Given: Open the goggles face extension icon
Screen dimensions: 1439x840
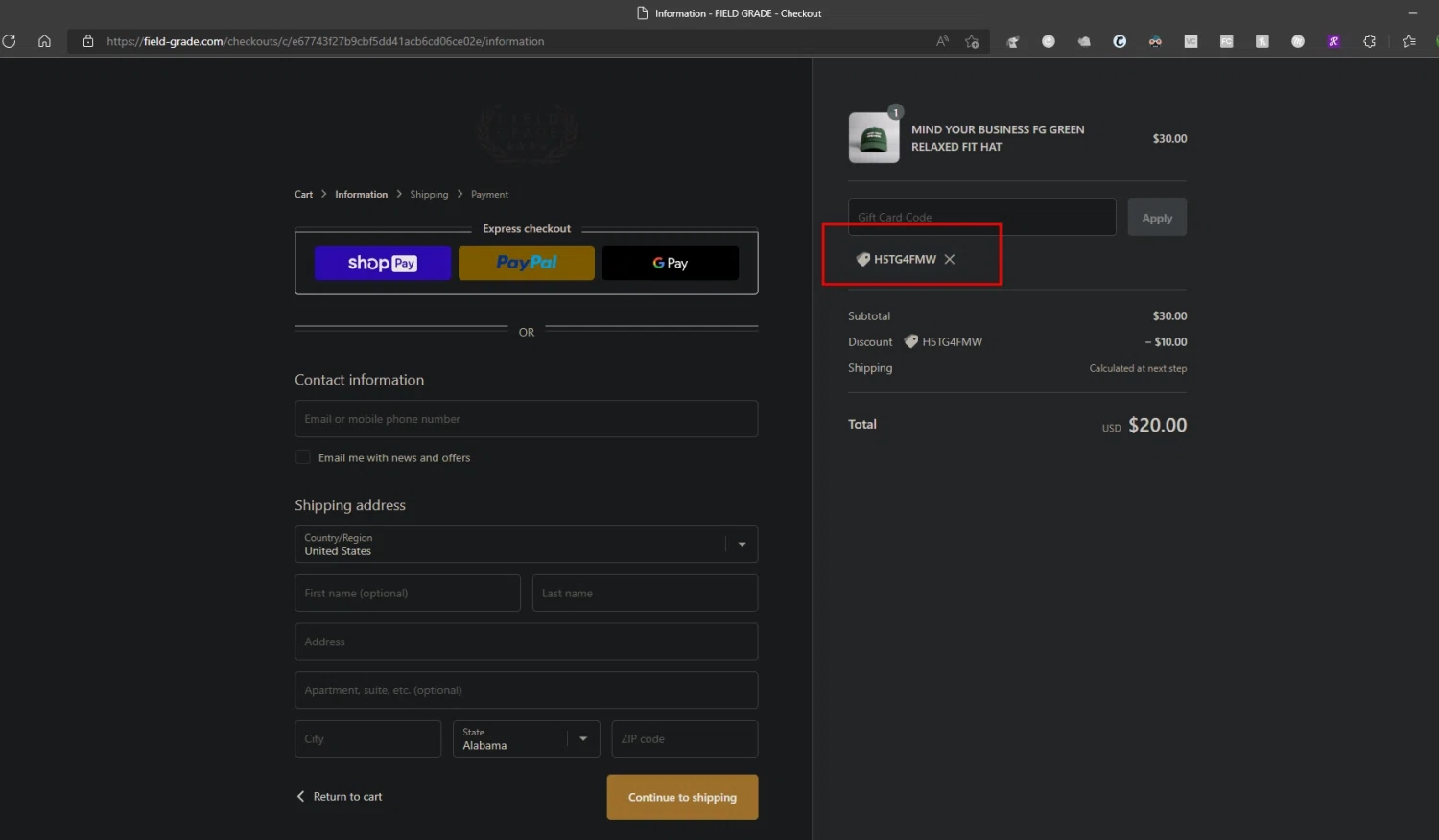Looking at the screenshot, I should [x=1155, y=41].
